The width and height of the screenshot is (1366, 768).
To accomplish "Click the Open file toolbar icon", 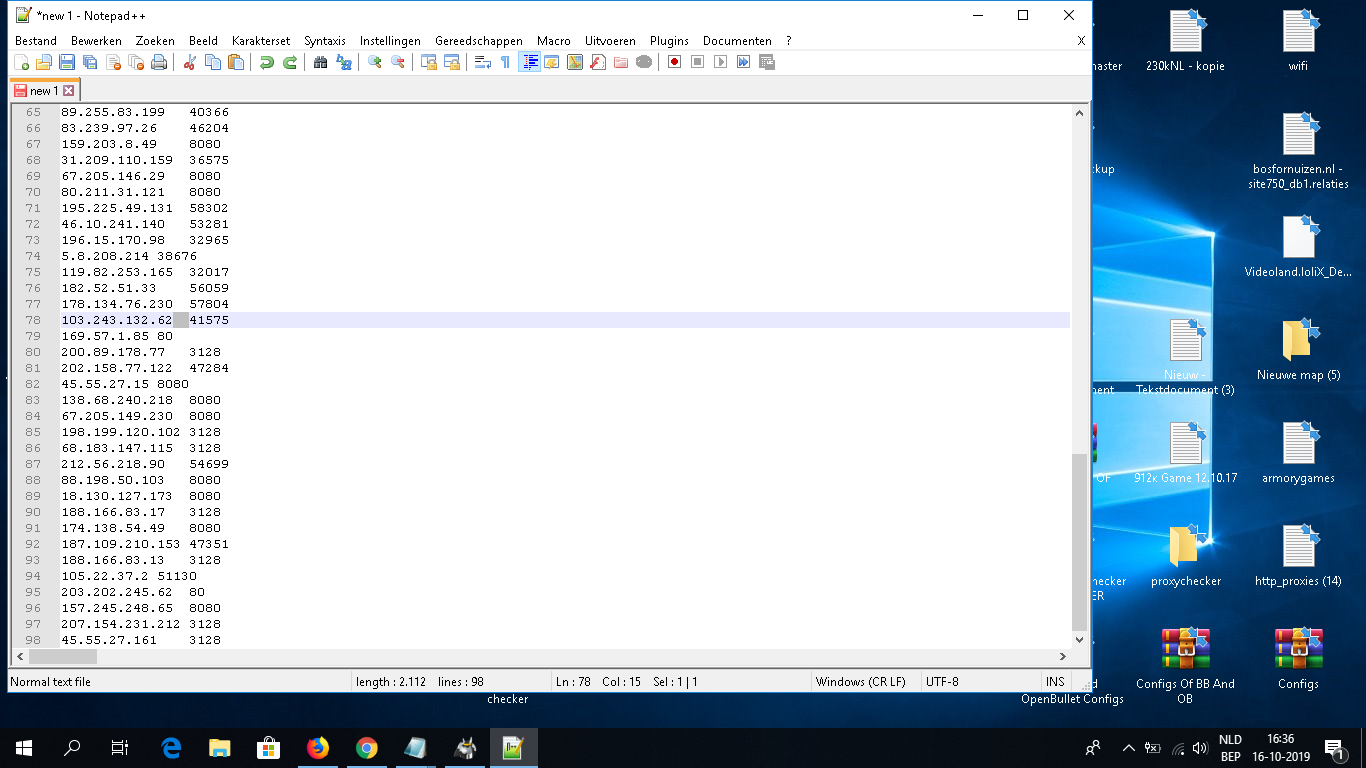I will pos(44,62).
